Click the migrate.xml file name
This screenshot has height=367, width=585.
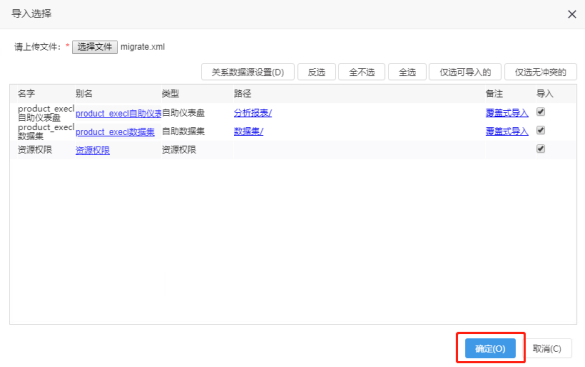pyautogui.click(x=143, y=47)
